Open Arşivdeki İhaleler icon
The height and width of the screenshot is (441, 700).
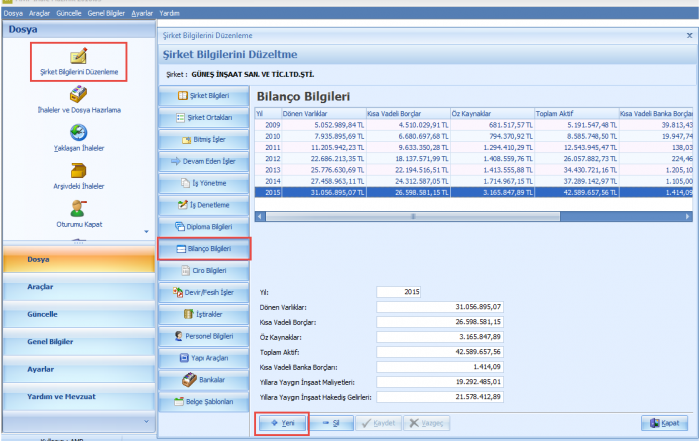click(78, 171)
